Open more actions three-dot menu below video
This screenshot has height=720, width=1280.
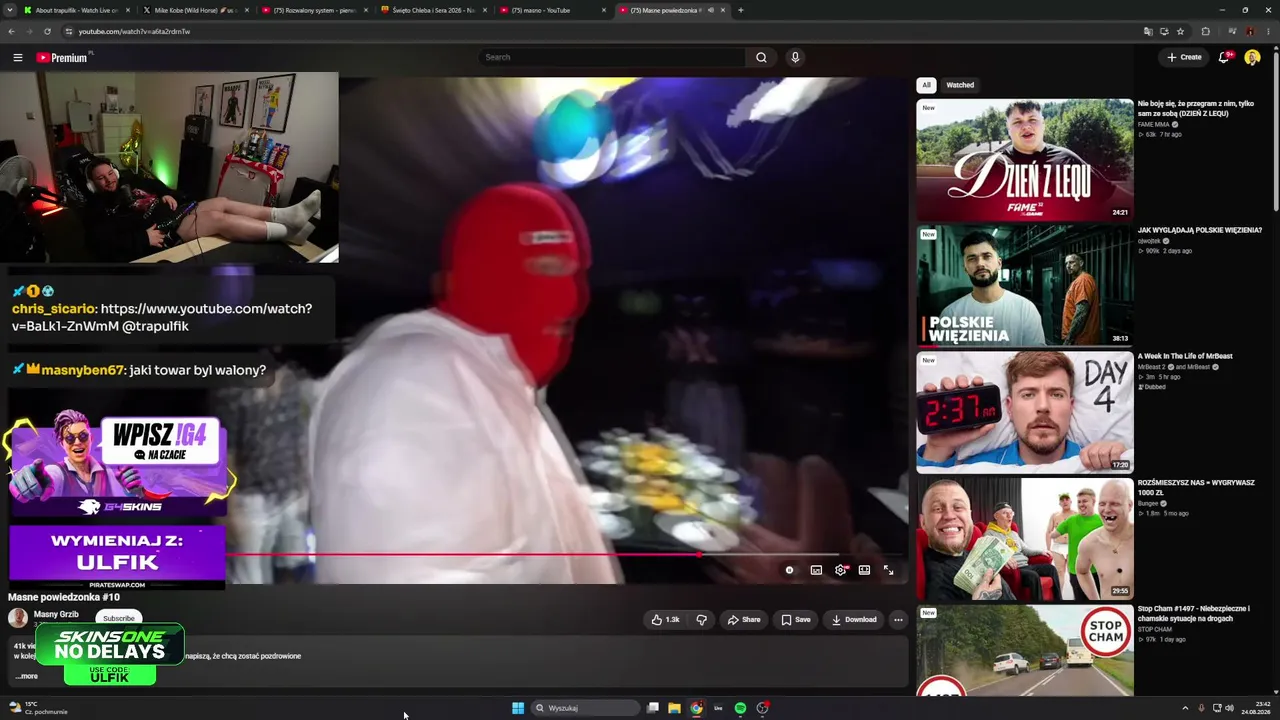click(898, 620)
